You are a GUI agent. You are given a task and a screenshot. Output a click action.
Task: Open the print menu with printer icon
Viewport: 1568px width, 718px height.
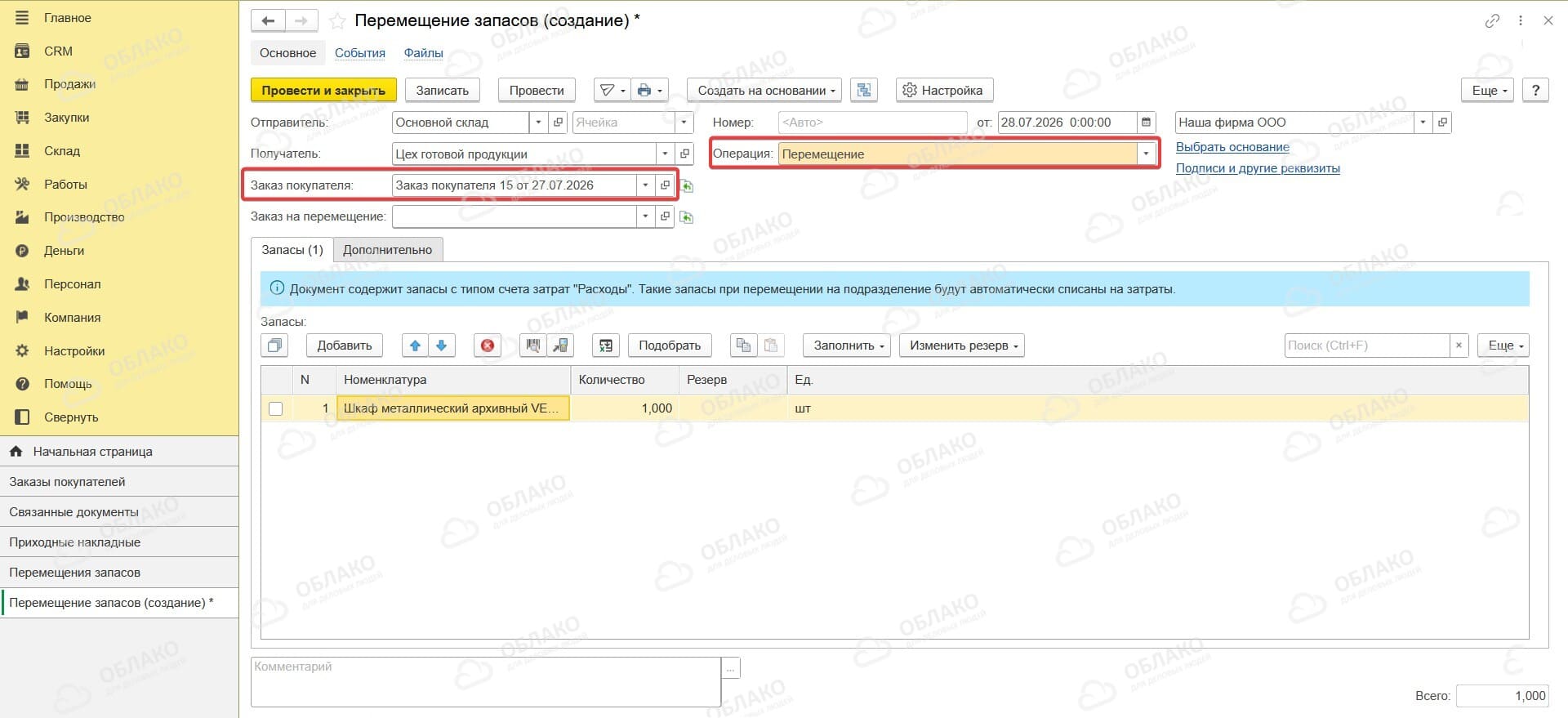(650, 90)
